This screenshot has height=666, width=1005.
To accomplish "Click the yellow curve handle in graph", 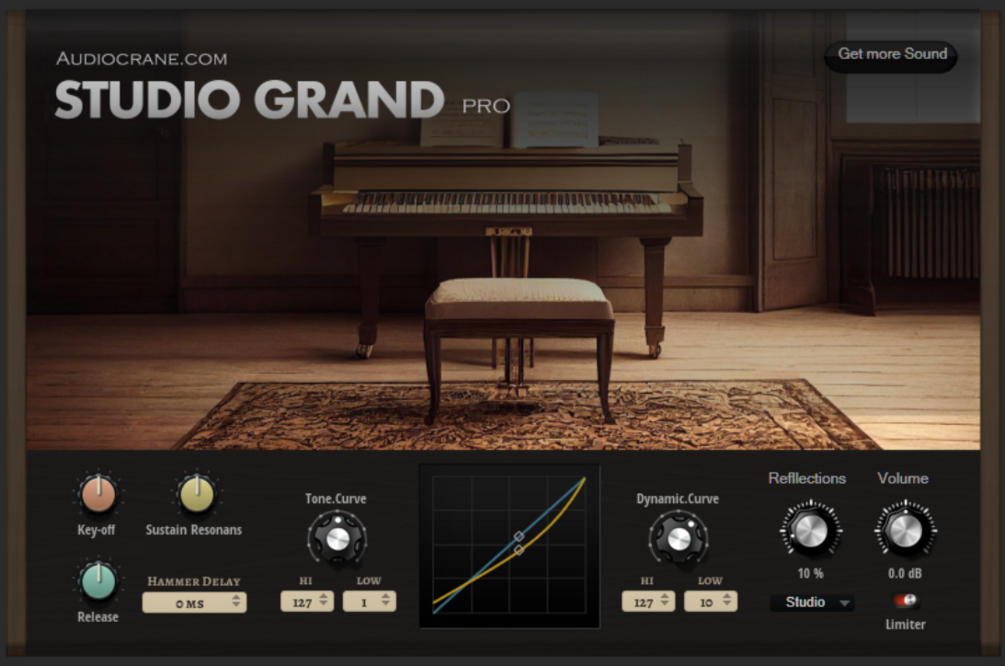I will 519,550.
